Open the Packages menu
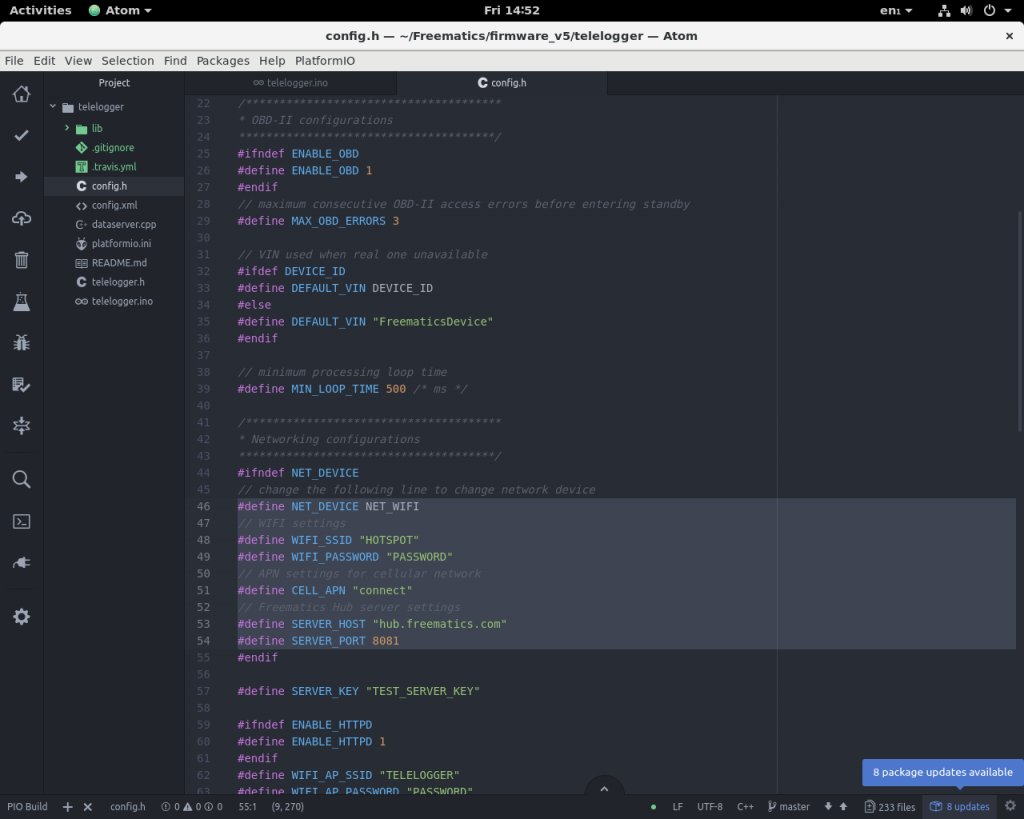Image resolution: width=1024 pixels, height=819 pixels. (x=222, y=61)
